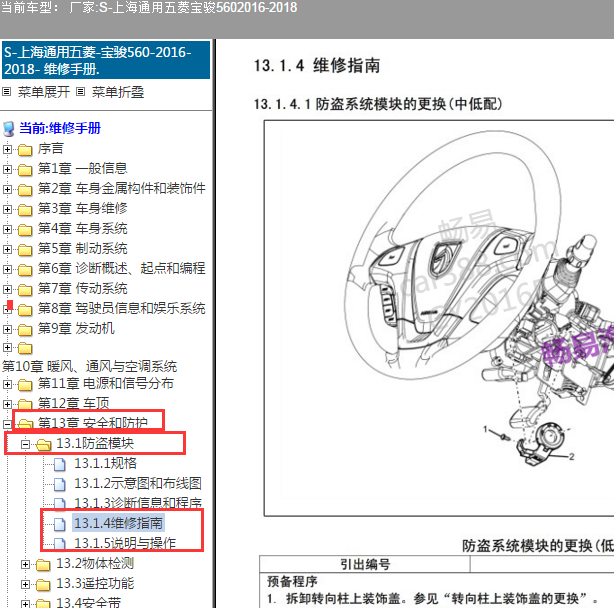Expand 第2章 车身金属构件和装饰件 node

(7, 189)
